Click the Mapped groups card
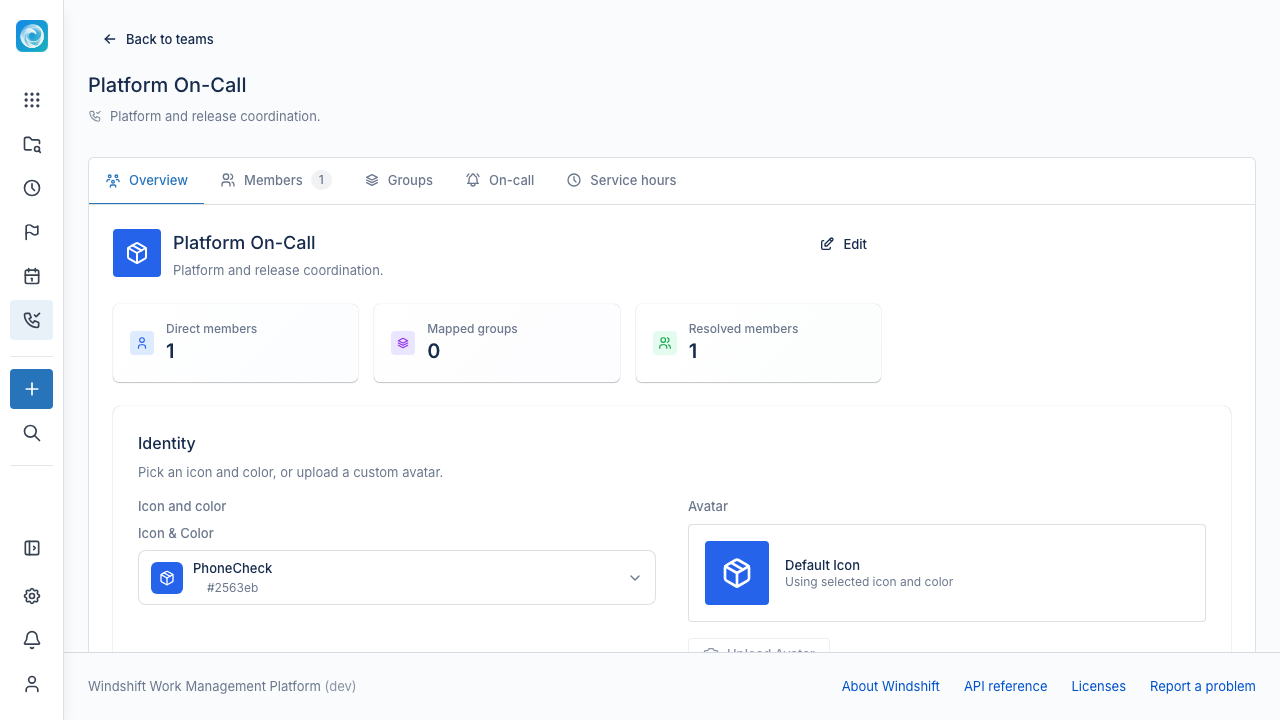The image size is (1280, 720). pos(497,343)
